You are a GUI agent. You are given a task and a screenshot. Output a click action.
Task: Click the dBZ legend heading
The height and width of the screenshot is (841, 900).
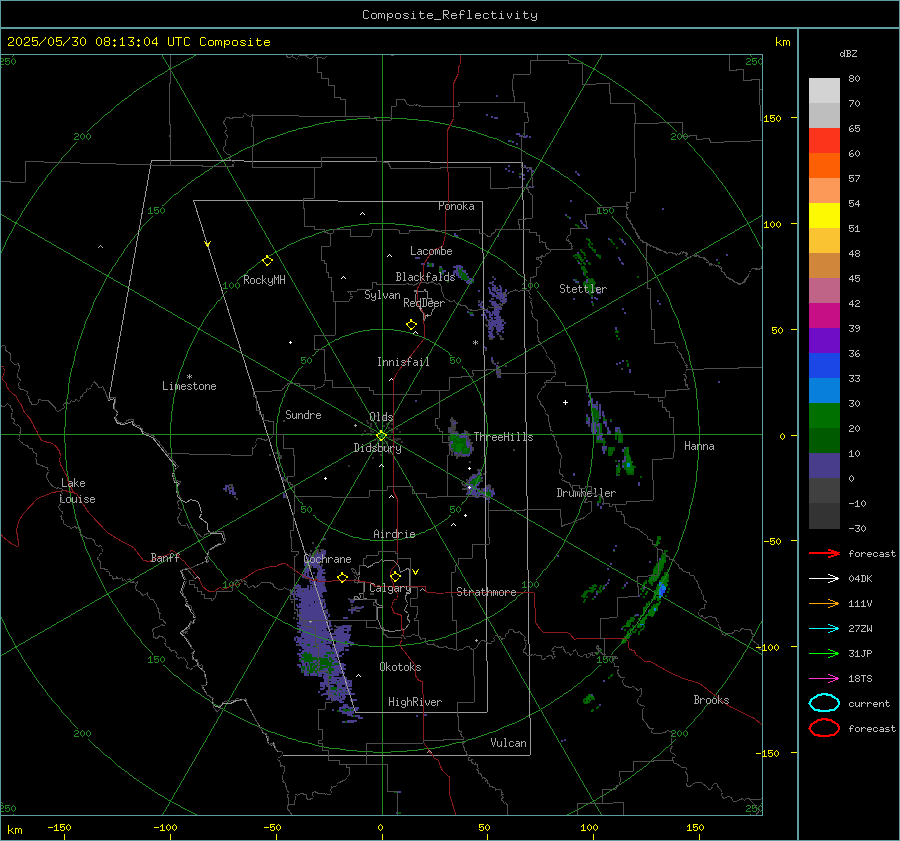tap(848, 53)
